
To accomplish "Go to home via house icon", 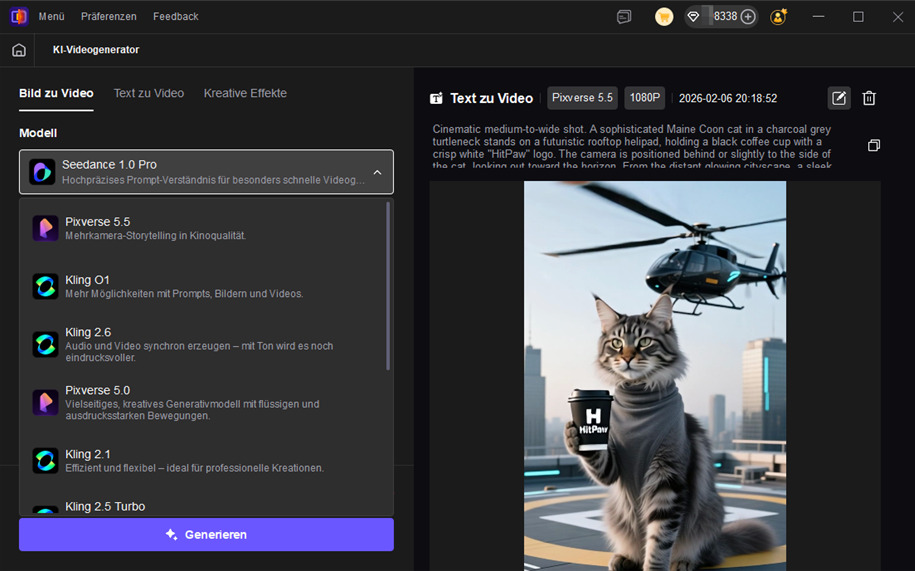I will tap(19, 50).
